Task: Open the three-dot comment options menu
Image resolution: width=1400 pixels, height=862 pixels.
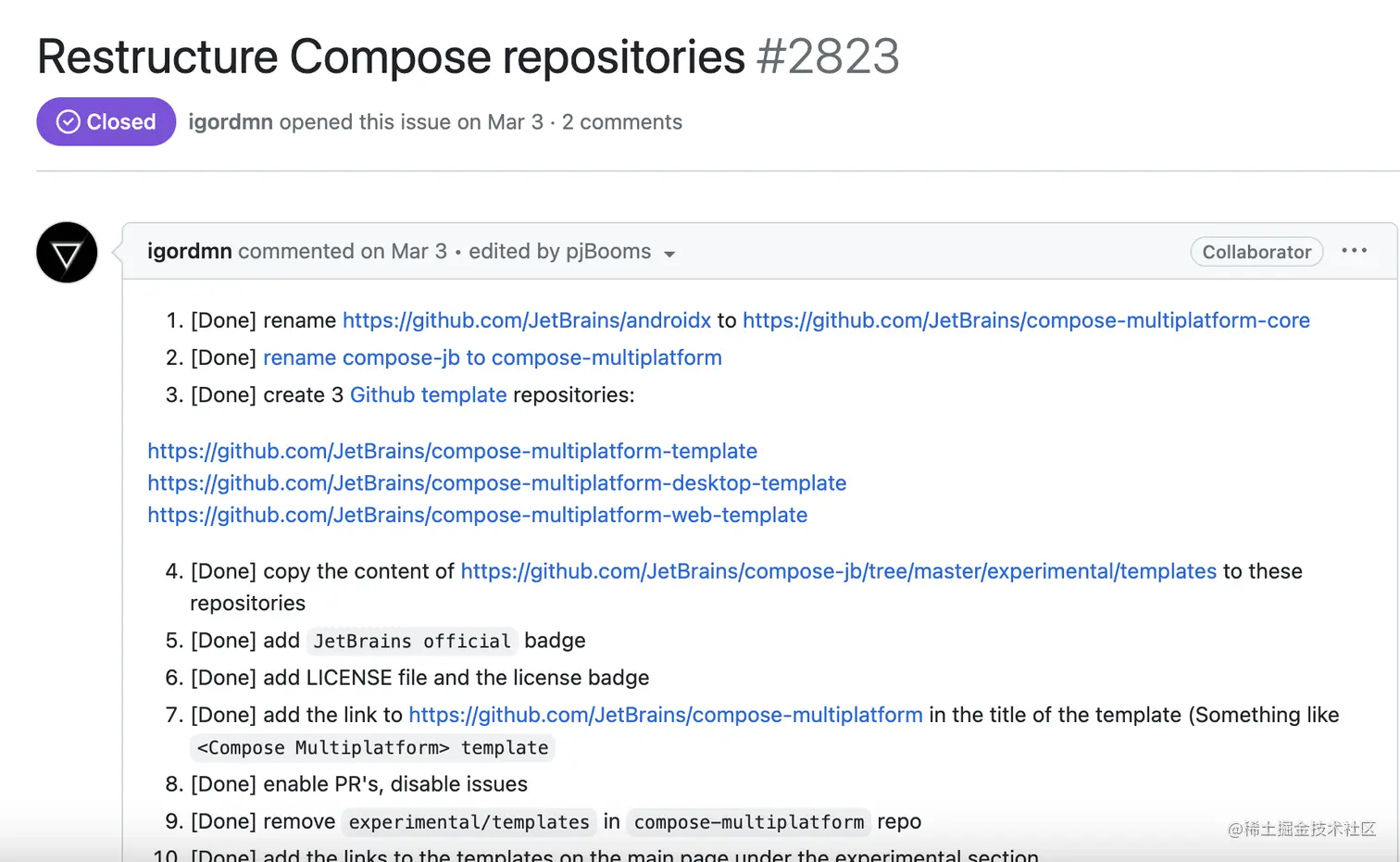Action: (x=1354, y=251)
